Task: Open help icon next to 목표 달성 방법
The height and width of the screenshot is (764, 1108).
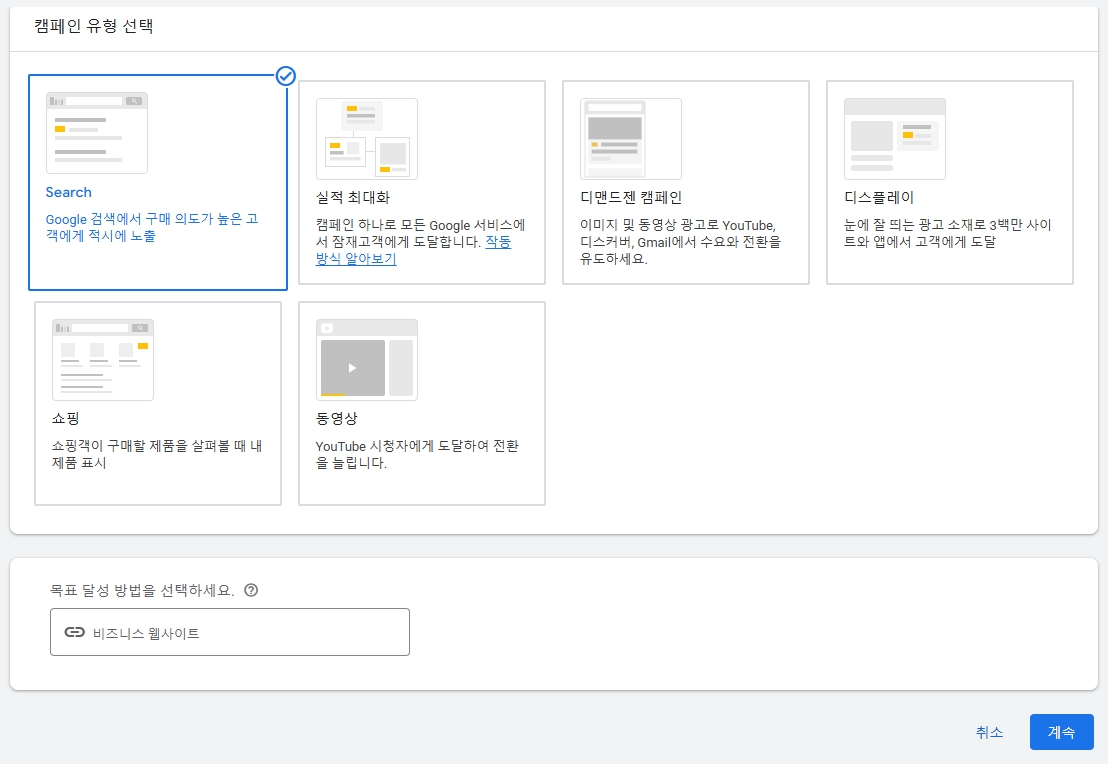Action: (x=251, y=590)
